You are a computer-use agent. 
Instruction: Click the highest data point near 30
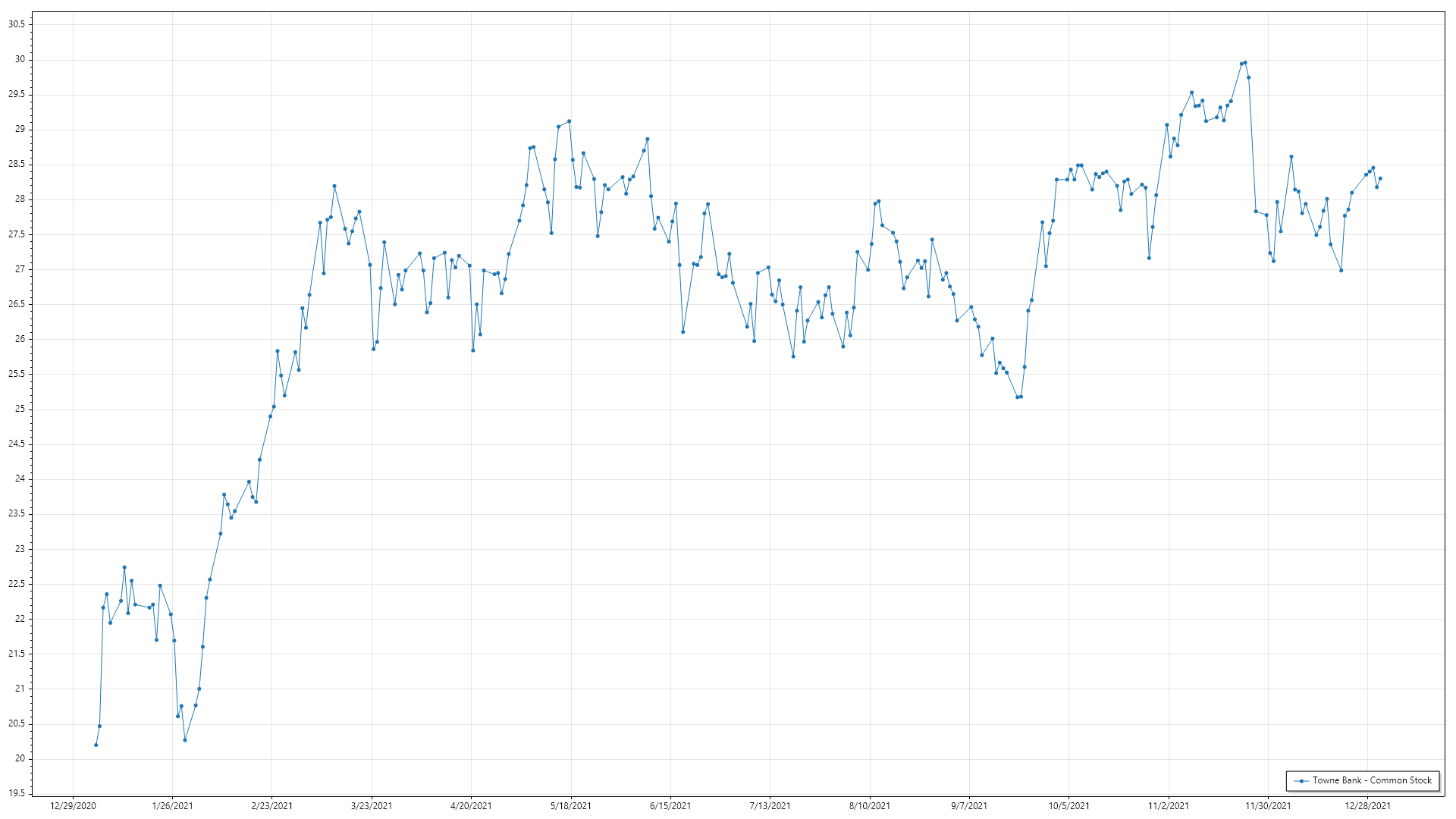tap(1245, 63)
